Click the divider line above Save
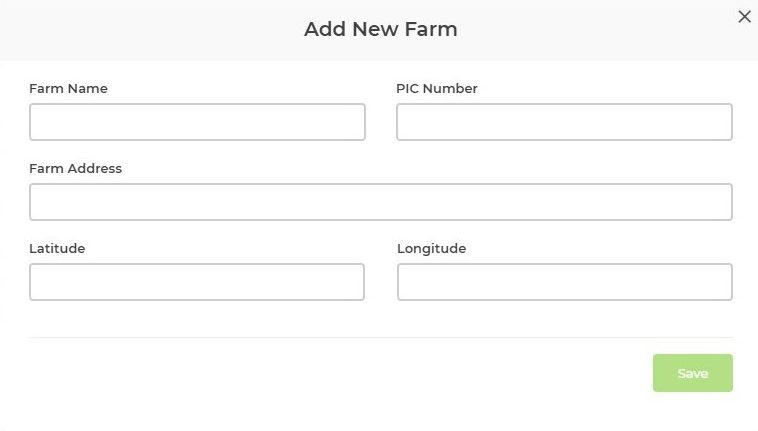Screen dimensions: 758x431 (380, 337)
